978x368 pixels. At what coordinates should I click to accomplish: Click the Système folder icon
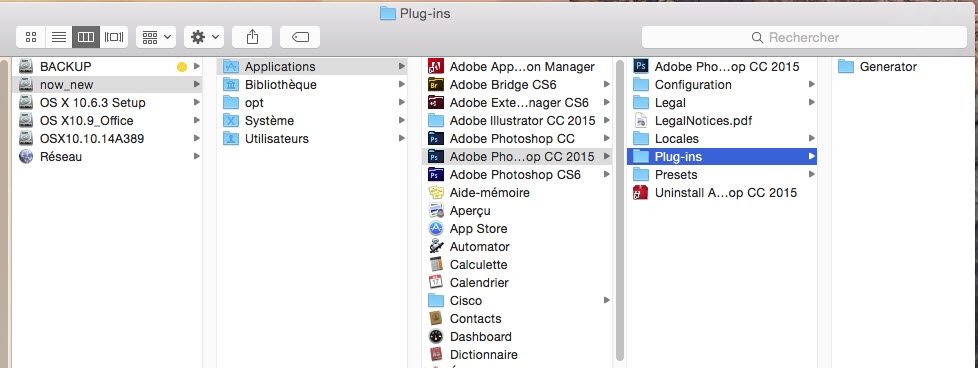click(x=231, y=120)
